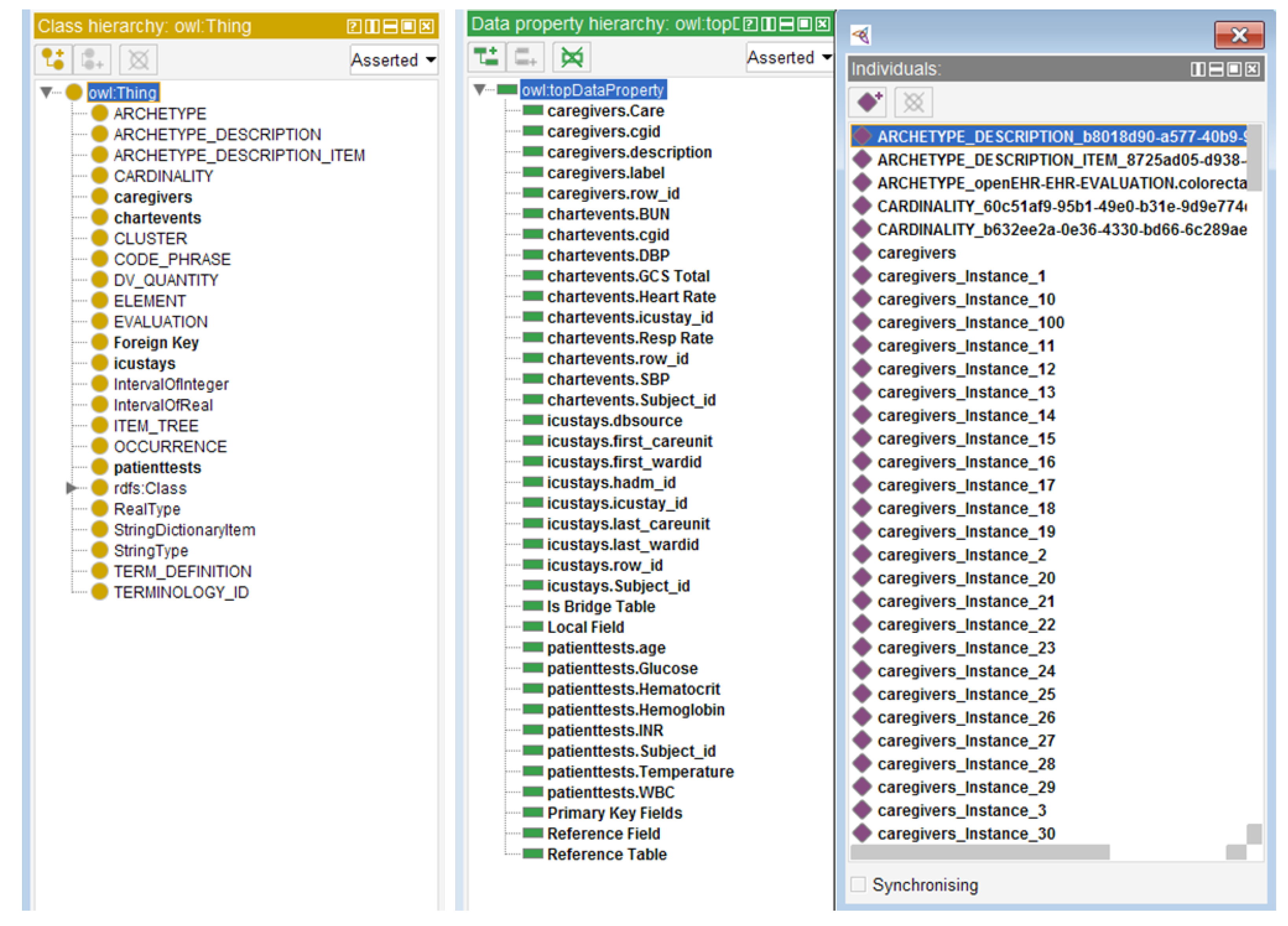Click the add subclass icon in the Class hierarchy panel
The image size is (1288, 926).
(x=53, y=59)
